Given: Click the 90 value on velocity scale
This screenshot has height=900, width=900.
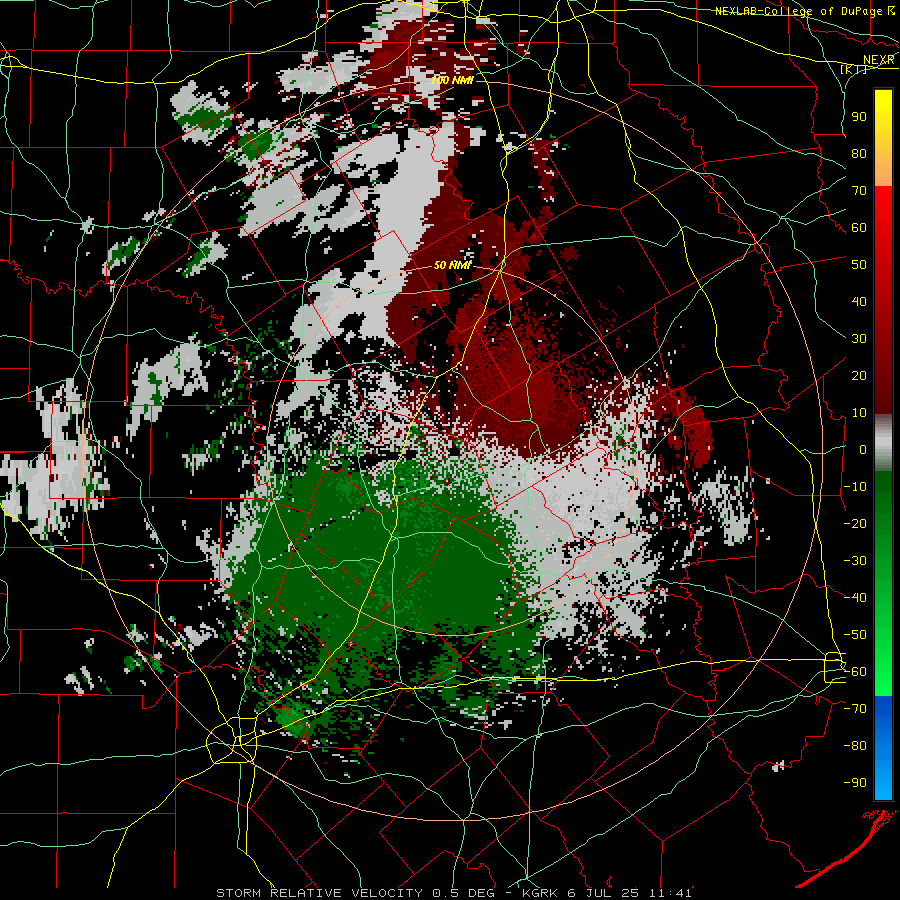Looking at the screenshot, I should pos(859,117).
